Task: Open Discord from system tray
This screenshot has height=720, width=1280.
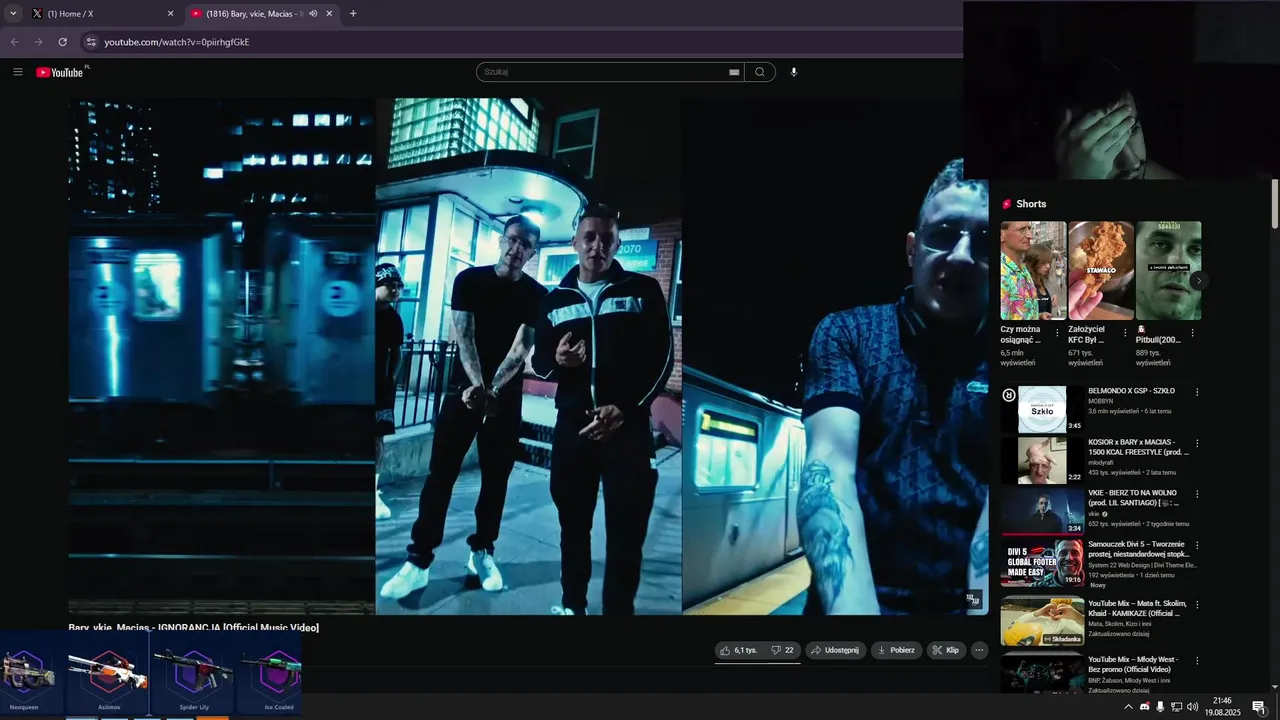Action: pos(1145,707)
